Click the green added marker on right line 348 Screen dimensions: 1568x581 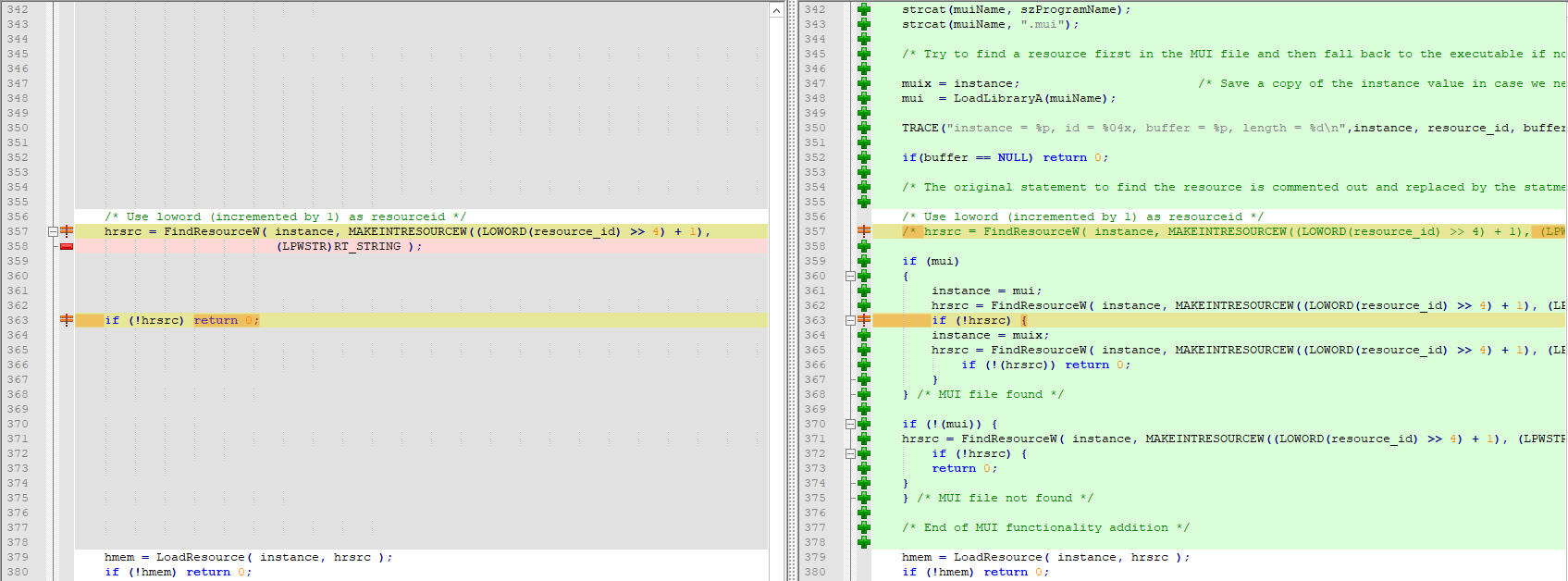tap(864, 98)
